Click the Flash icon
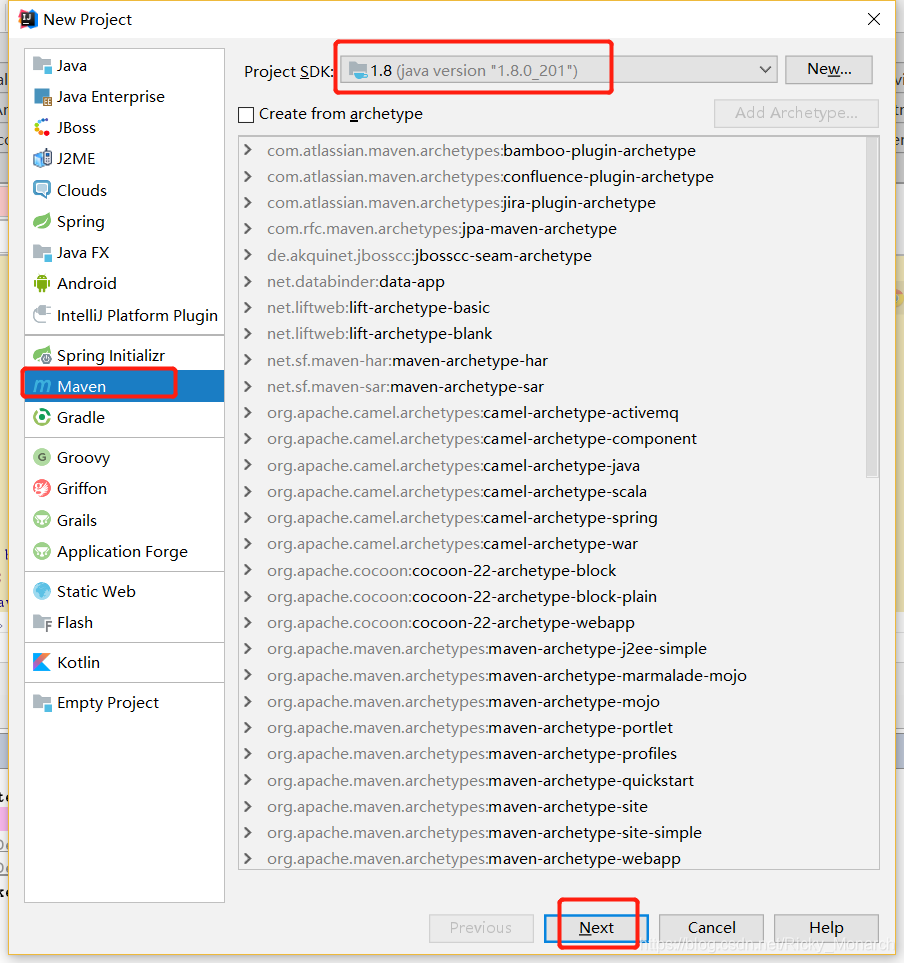Screen dimensions: 904x963 [x=42, y=622]
